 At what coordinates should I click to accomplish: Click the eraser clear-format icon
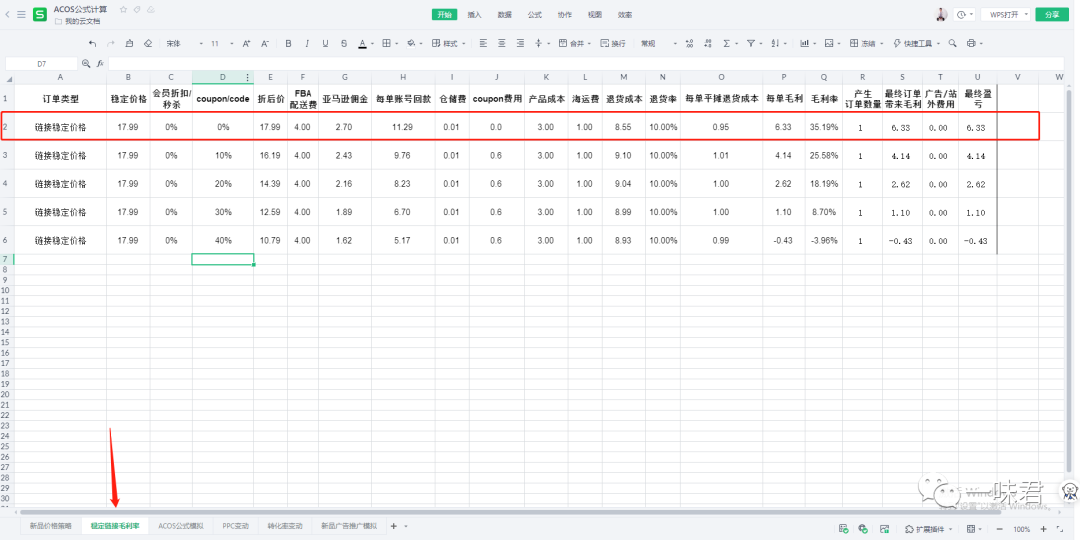coord(148,44)
